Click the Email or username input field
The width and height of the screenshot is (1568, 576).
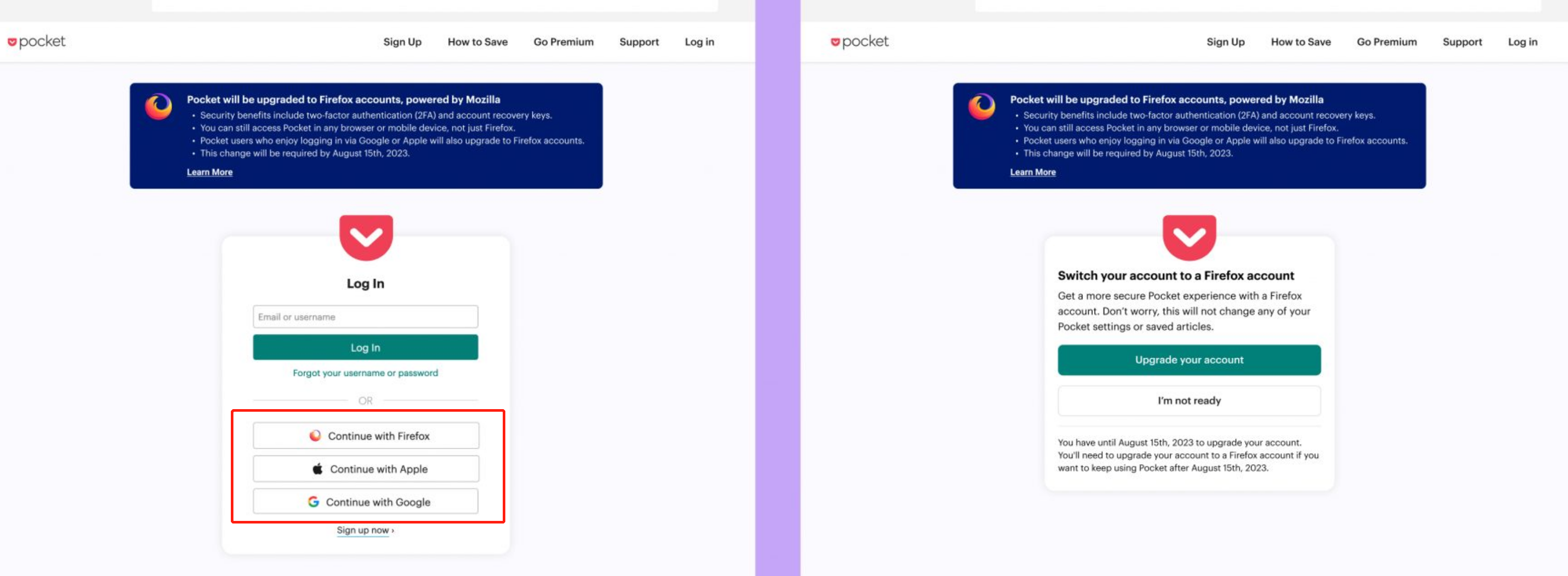[x=365, y=316]
